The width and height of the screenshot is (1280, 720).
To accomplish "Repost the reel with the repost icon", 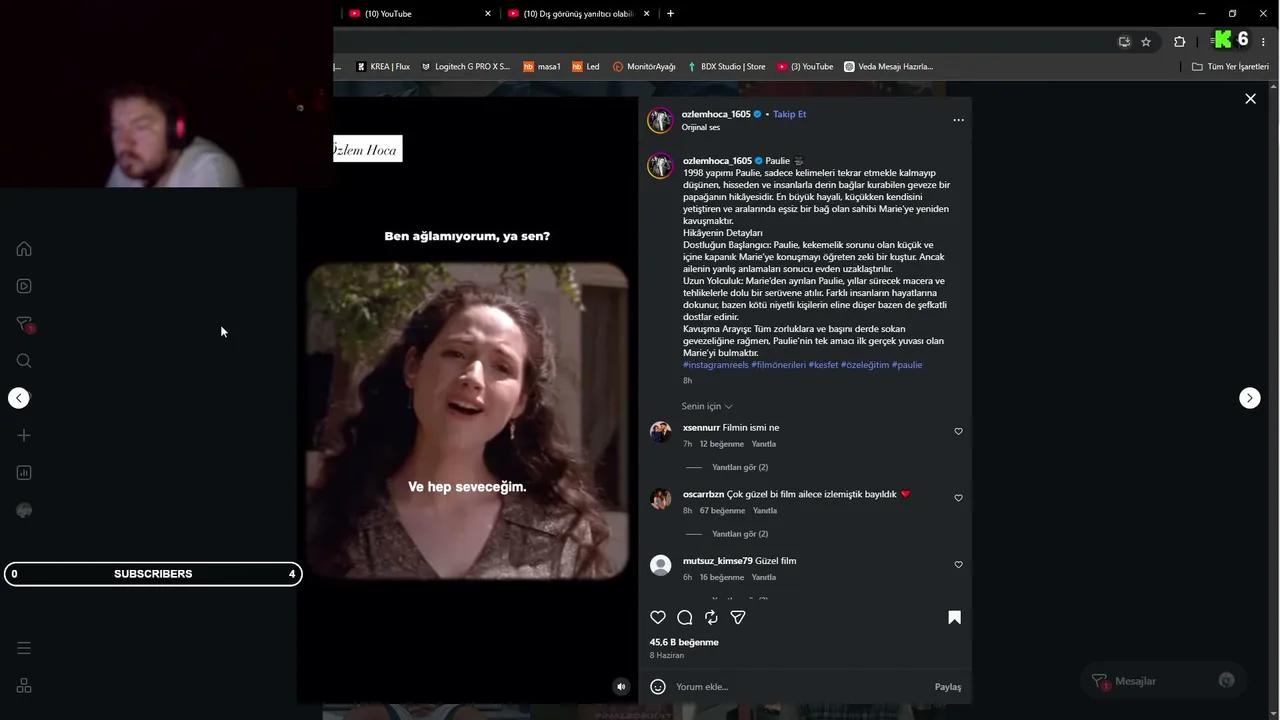I will click(711, 618).
